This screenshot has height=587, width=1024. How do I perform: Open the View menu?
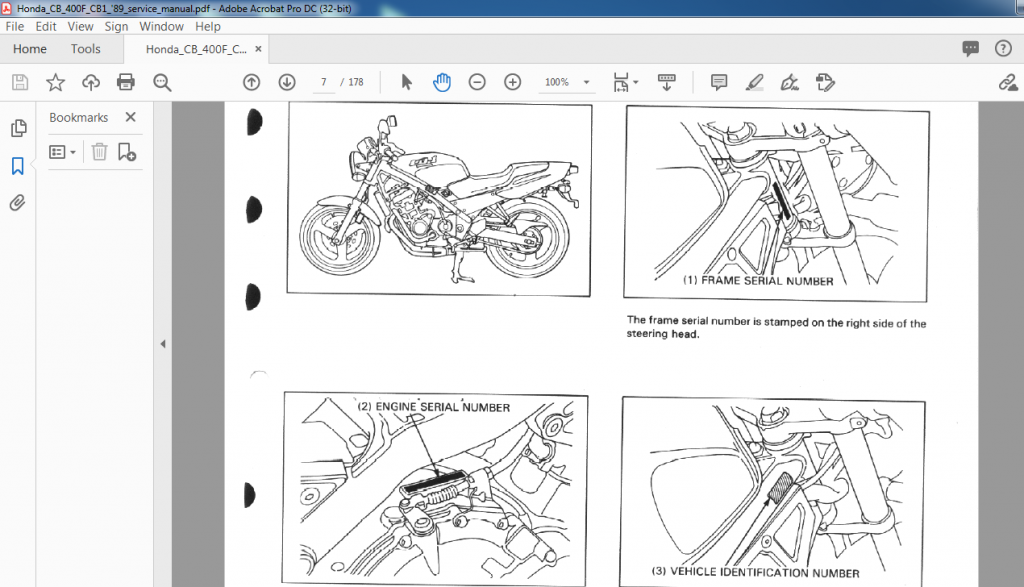80,27
